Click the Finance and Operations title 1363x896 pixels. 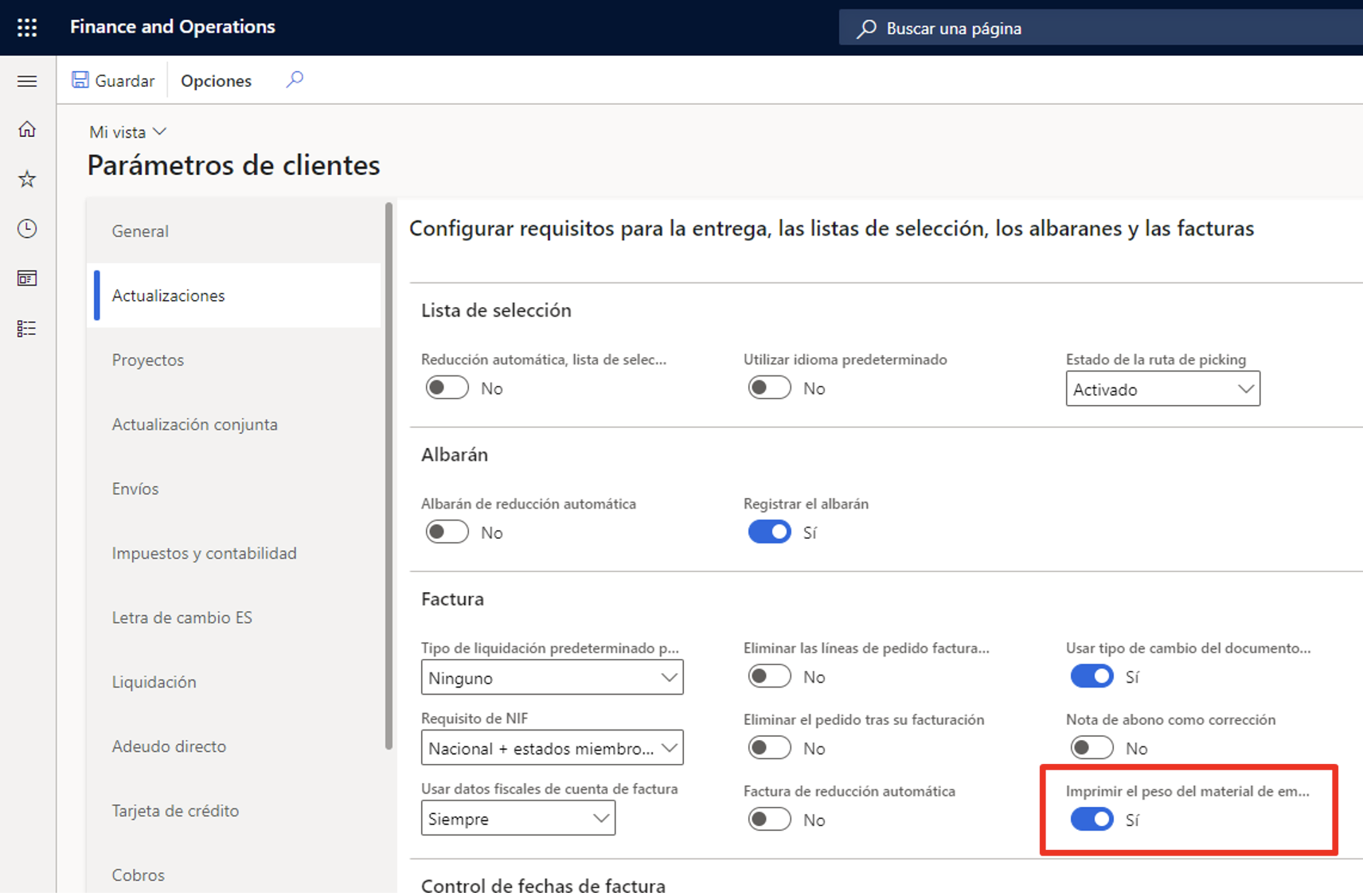(x=173, y=27)
